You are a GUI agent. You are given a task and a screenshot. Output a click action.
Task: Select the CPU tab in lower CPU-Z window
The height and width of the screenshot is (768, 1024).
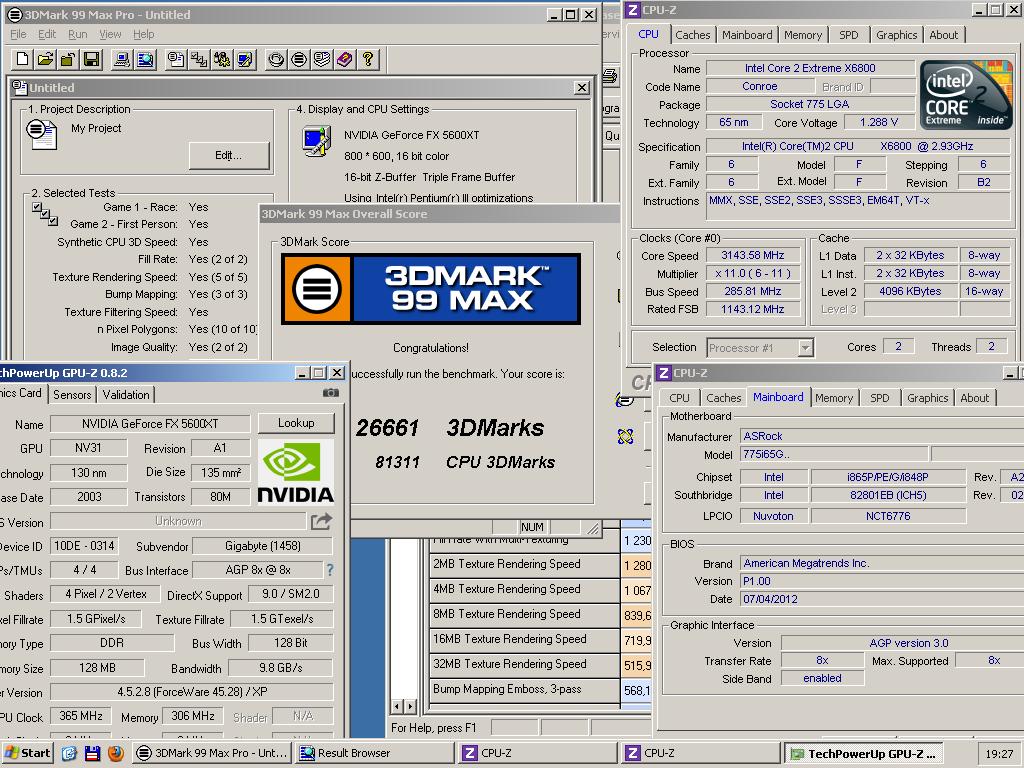pos(679,398)
